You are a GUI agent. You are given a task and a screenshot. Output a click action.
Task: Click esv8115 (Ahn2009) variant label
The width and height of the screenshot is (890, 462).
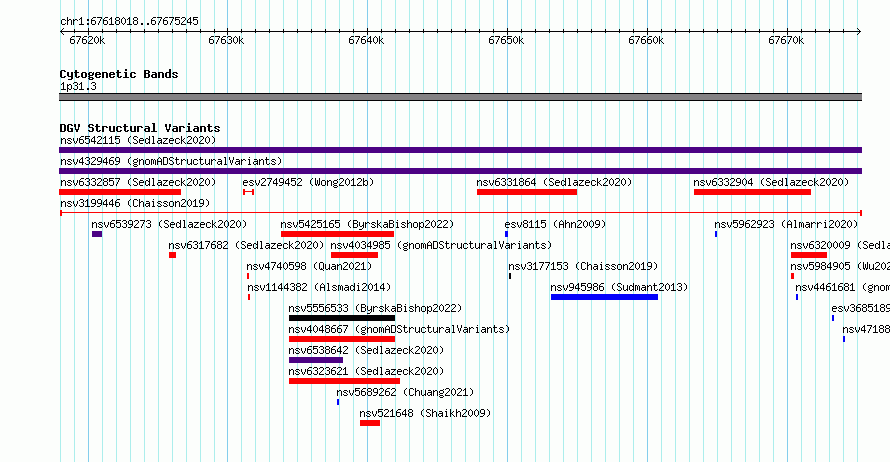555,224
